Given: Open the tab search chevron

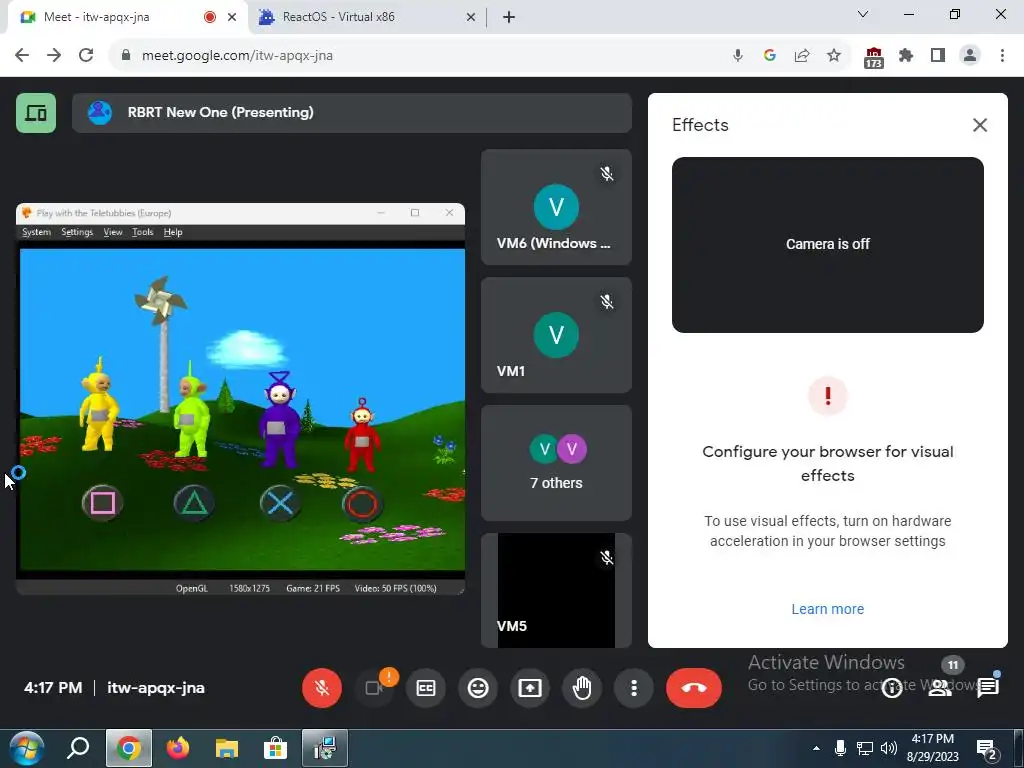Looking at the screenshot, I should click(863, 14).
